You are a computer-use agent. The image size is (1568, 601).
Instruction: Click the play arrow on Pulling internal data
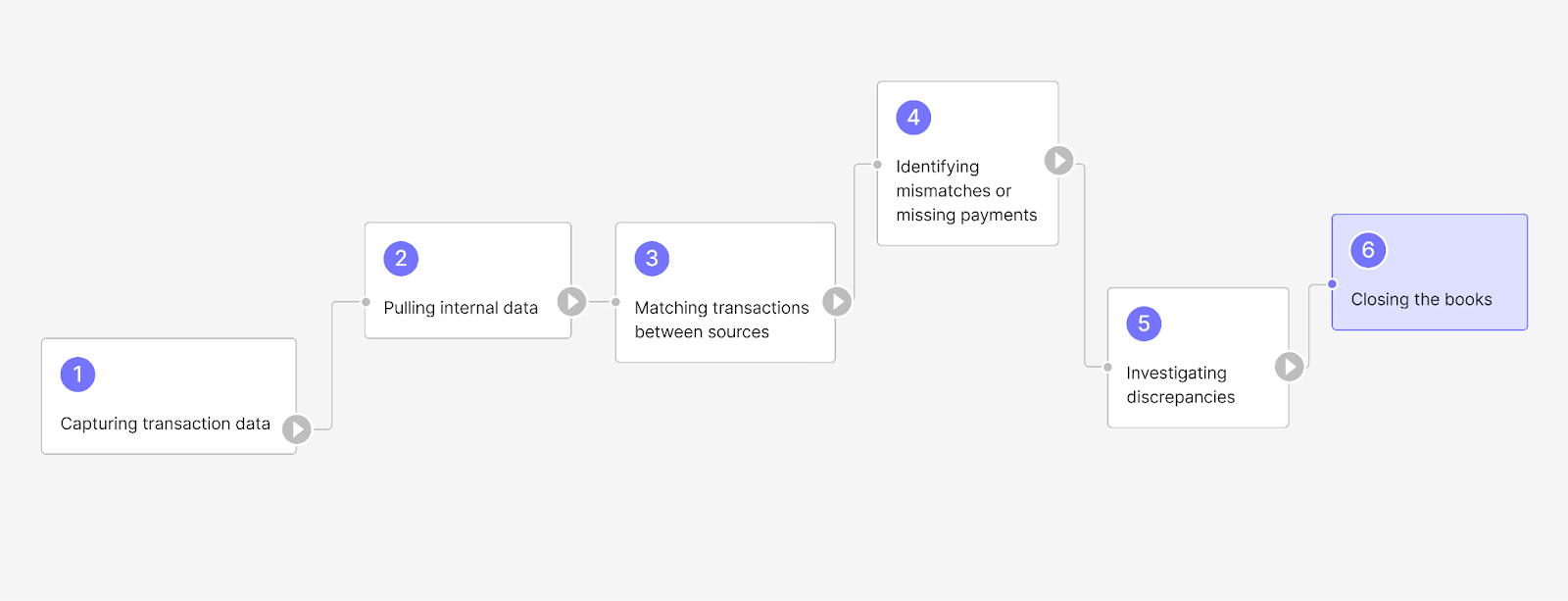click(x=571, y=301)
